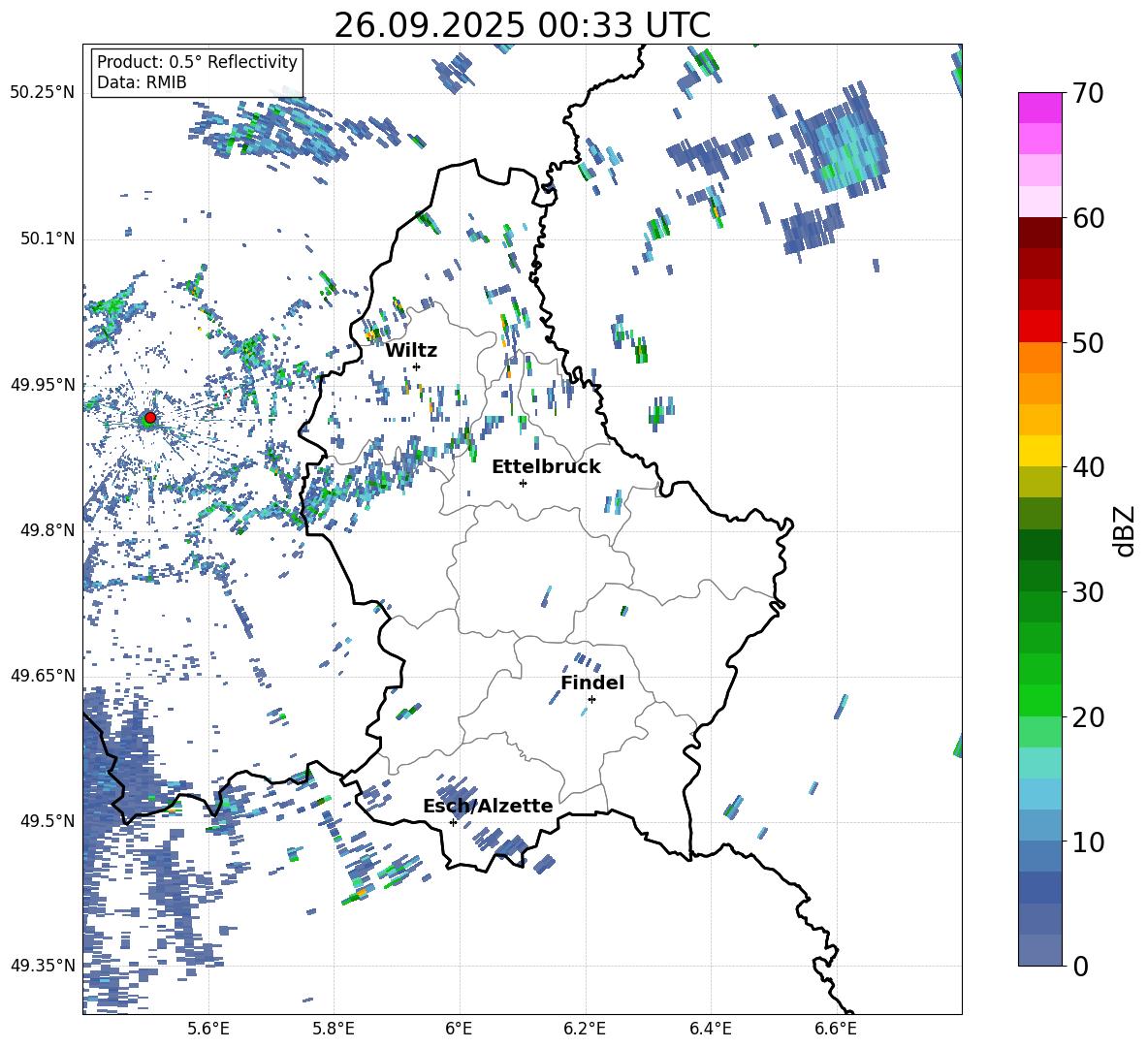The image size is (1148, 1048).
Task: Click the Data: RMIB text
Action: click(142, 82)
